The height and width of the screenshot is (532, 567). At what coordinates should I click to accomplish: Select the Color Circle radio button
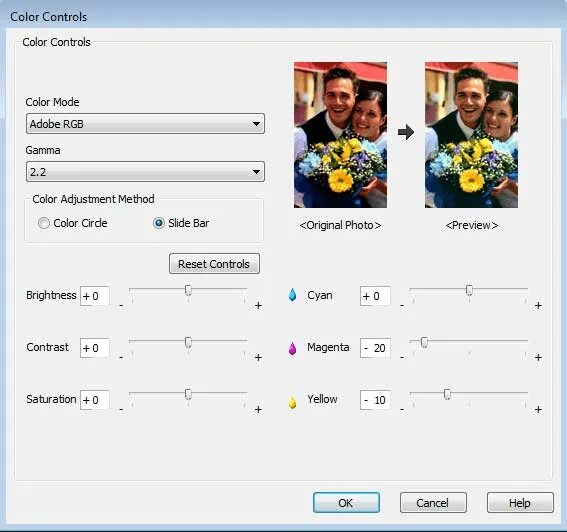44,223
